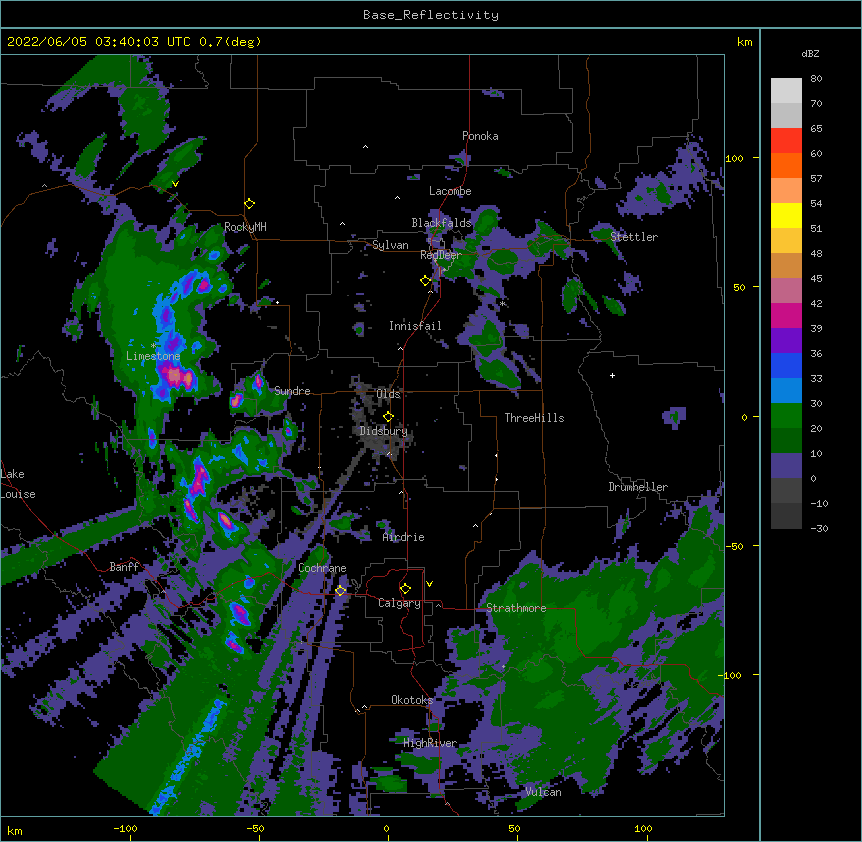Click the Okotoks town label
This screenshot has height=842, width=862.
(x=412, y=700)
